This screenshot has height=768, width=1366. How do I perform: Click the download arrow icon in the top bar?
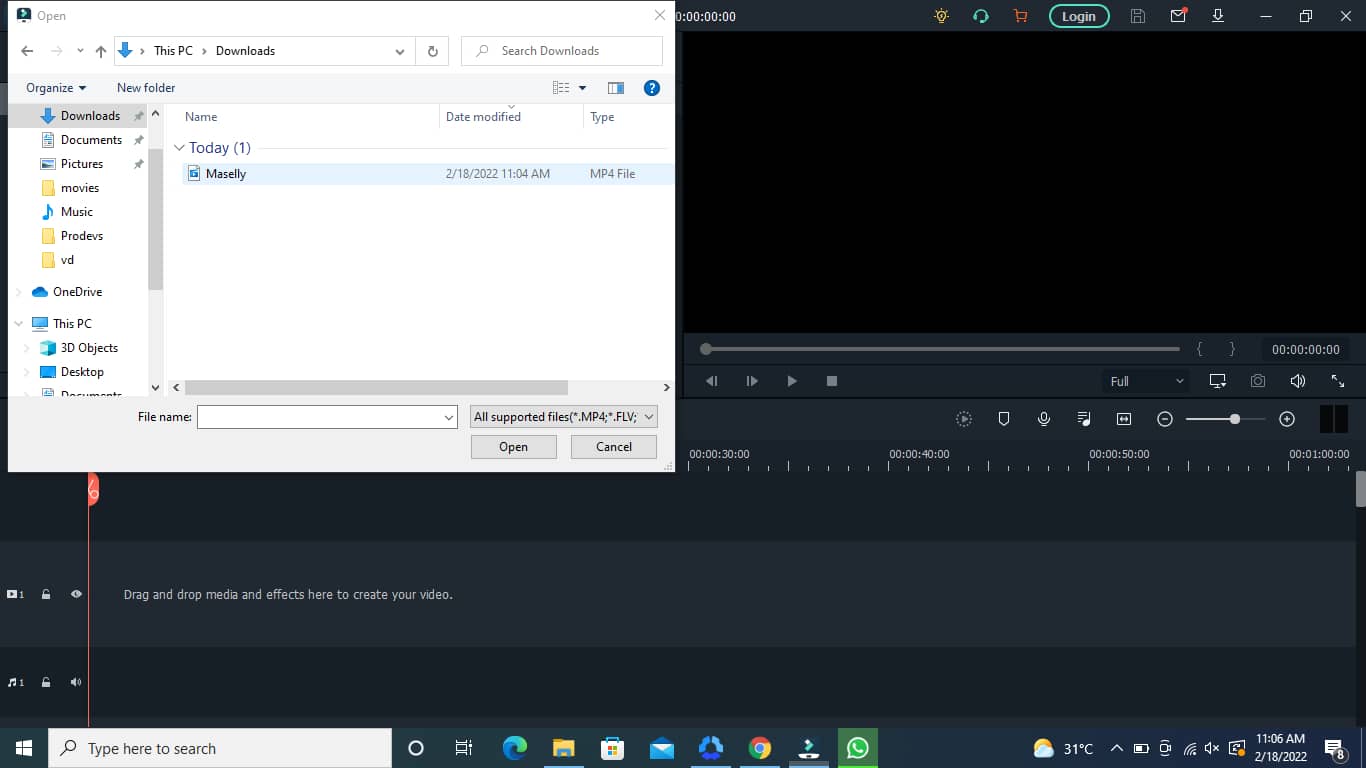click(1218, 16)
